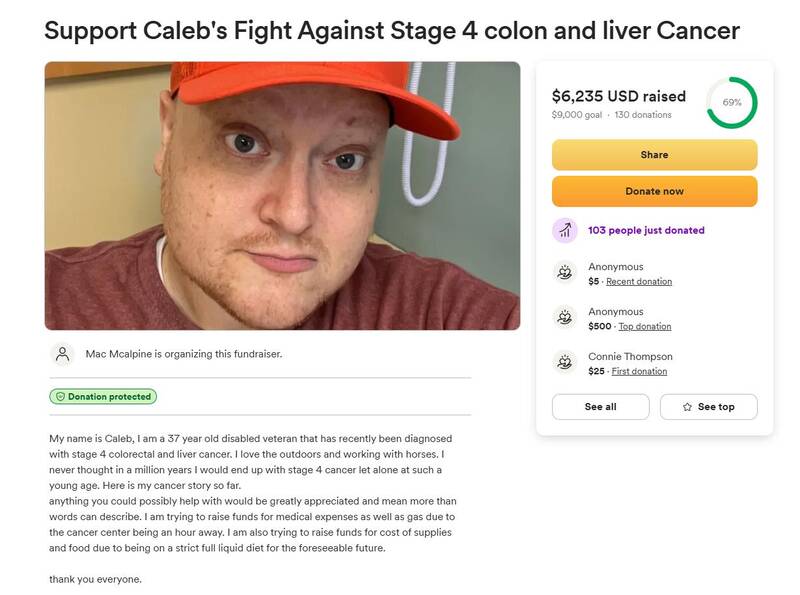Click the organizer profile icon next to Mac Mcalpine

tap(62, 352)
